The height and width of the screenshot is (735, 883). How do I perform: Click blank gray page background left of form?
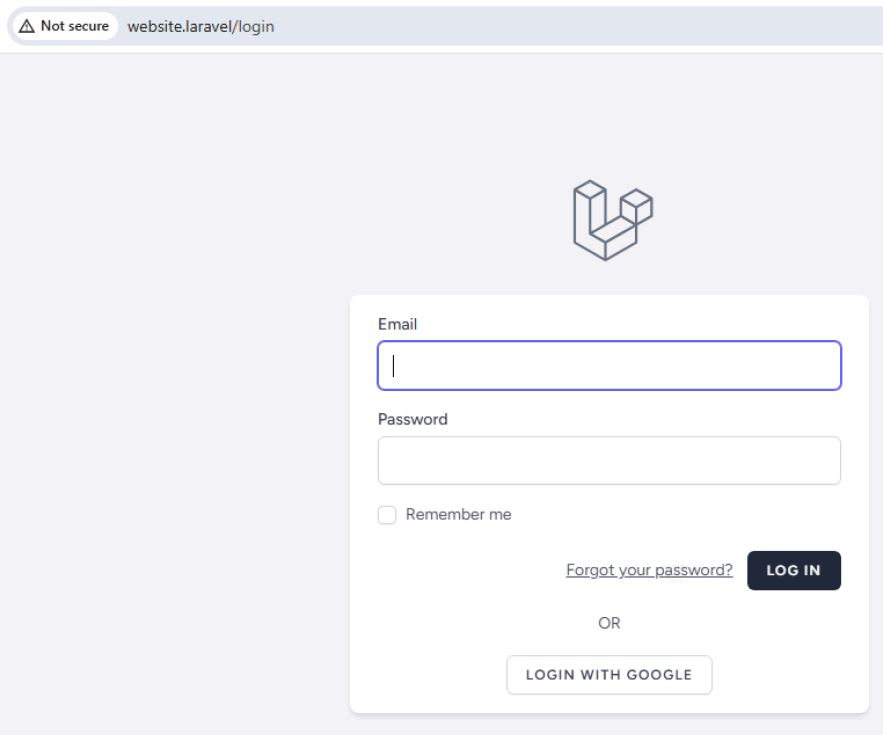(x=170, y=450)
